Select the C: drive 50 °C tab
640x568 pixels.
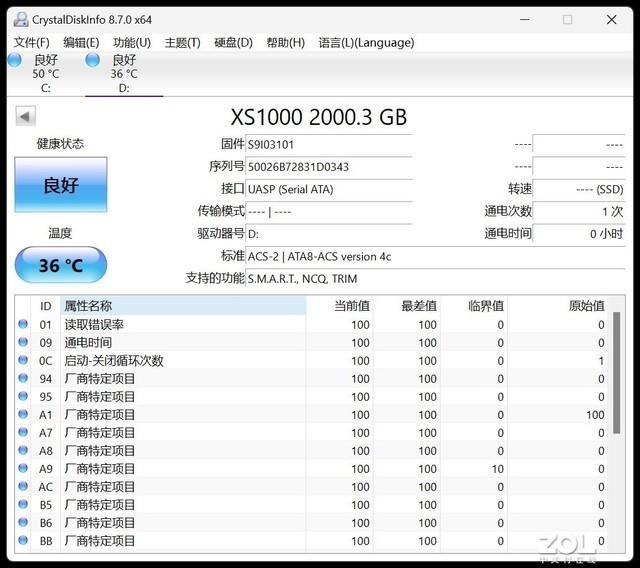click(x=45, y=73)
